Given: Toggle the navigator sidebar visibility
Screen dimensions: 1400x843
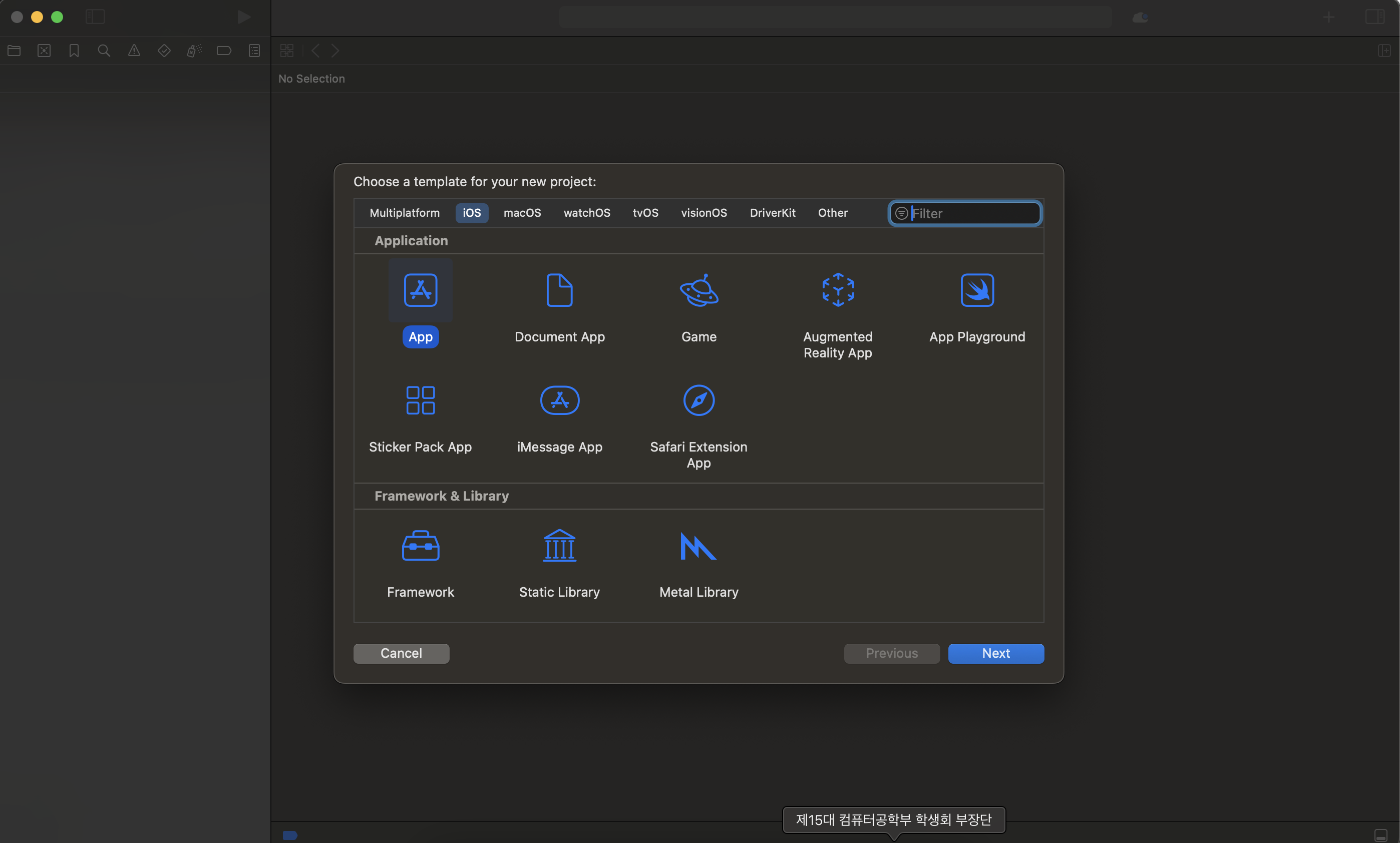Looking at the screenshot, I should click(x=95, y=17).
